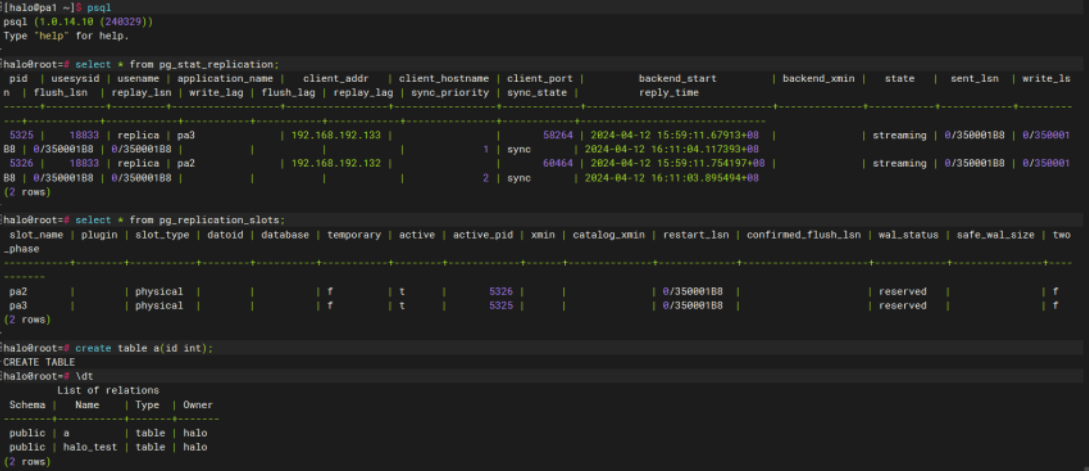Click the "create table a(id int);" command

tap(144, 348)
